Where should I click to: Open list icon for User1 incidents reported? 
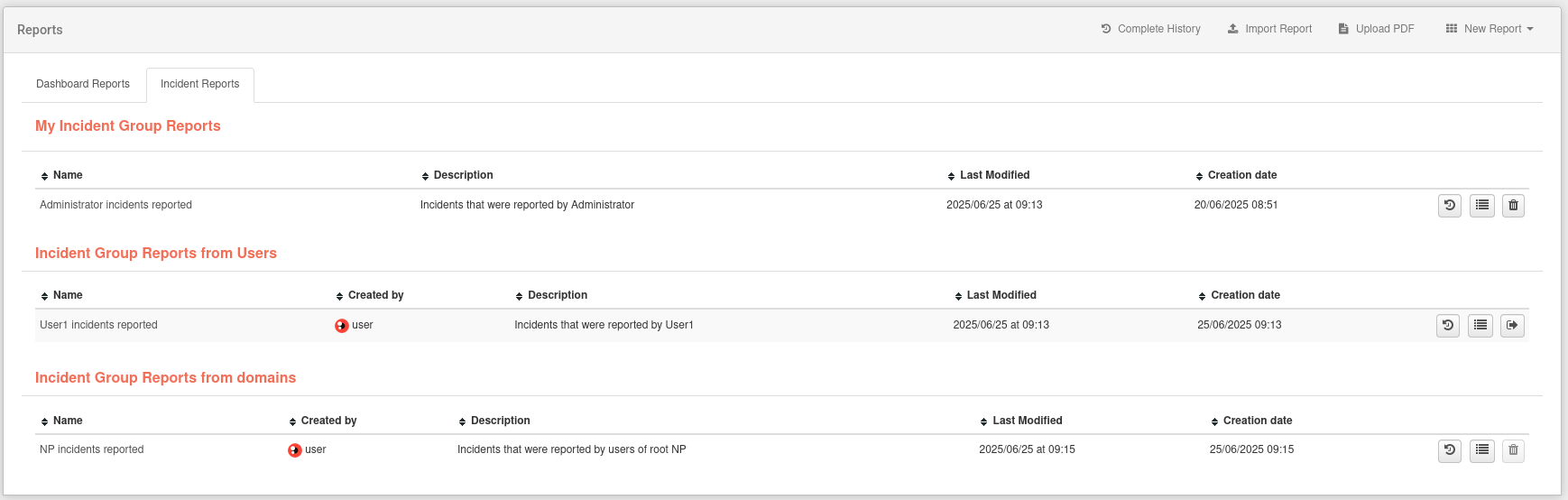[1480, 326]
